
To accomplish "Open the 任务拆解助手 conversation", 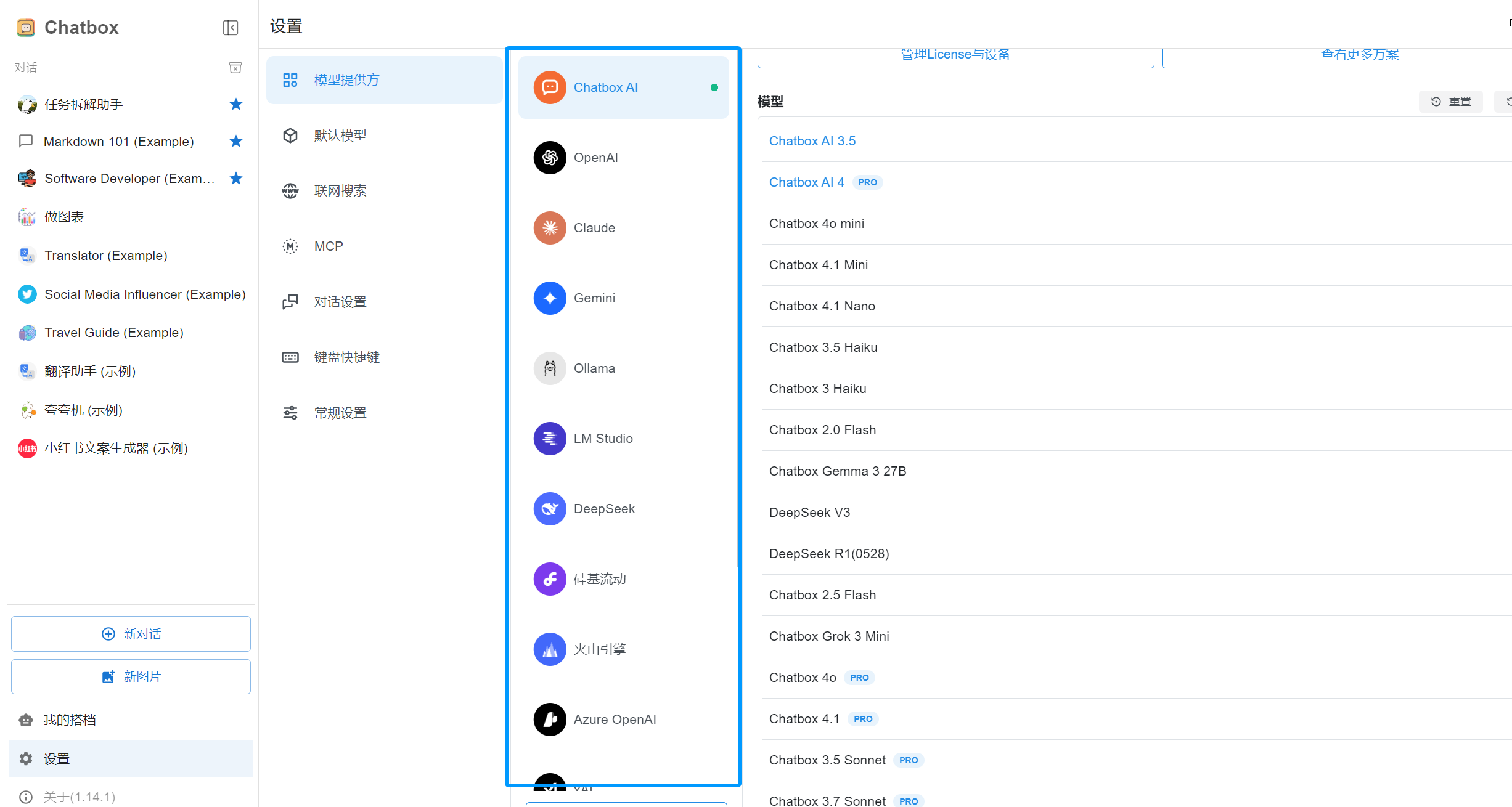I will (131, 105).
